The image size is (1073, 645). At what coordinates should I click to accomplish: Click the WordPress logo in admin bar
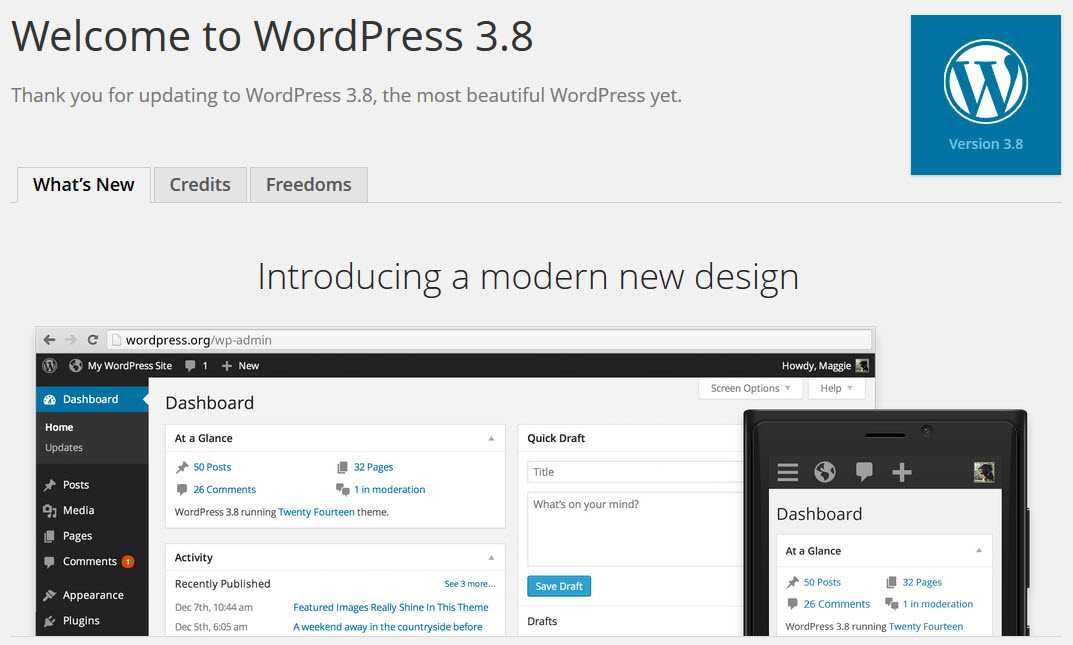50,365
